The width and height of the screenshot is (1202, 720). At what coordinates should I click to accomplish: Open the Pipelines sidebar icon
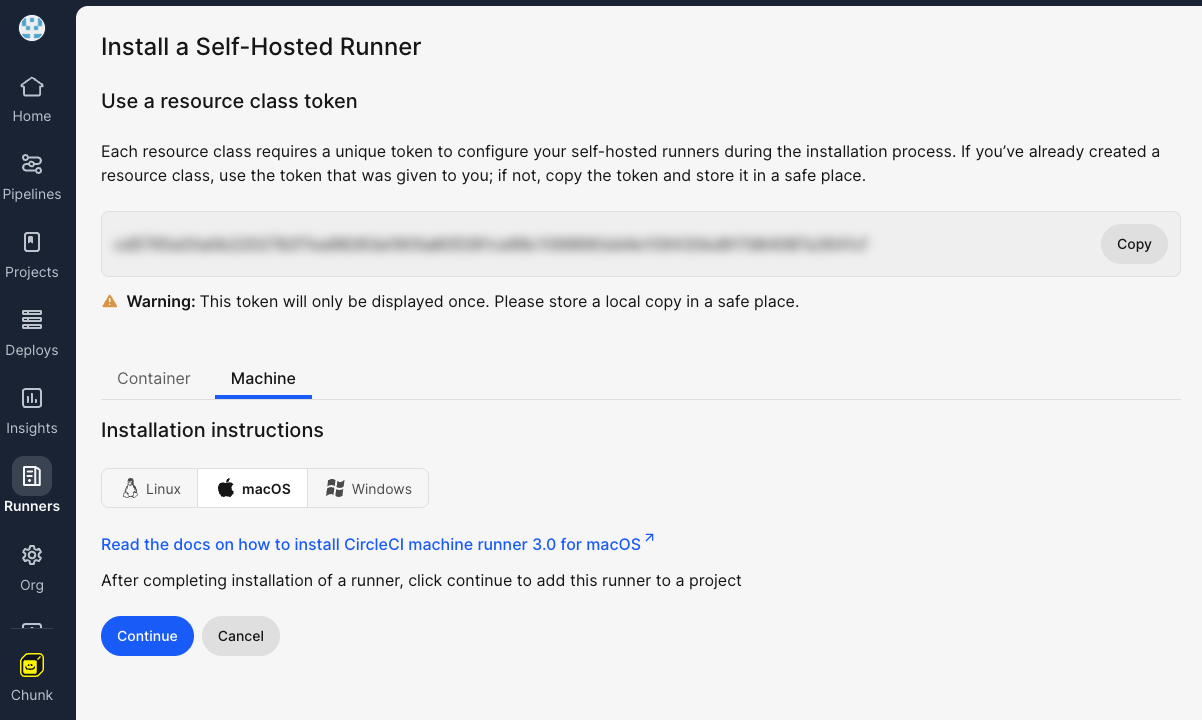click(32, 164)
